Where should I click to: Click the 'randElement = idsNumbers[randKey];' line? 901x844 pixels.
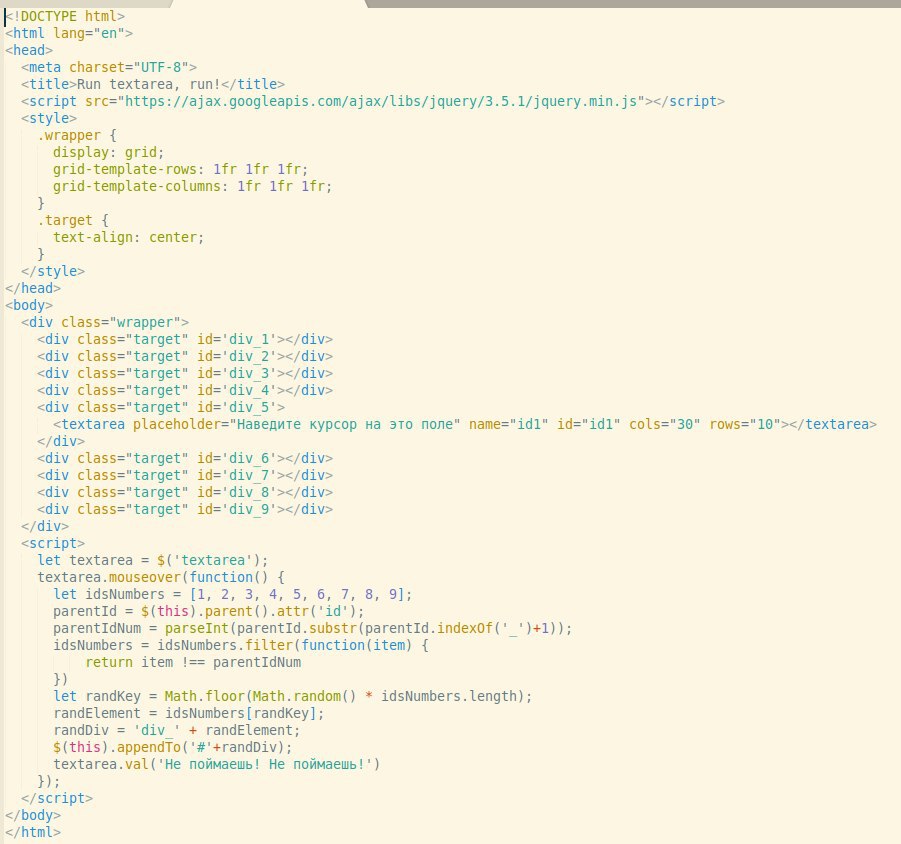click(x=188, y=714)
